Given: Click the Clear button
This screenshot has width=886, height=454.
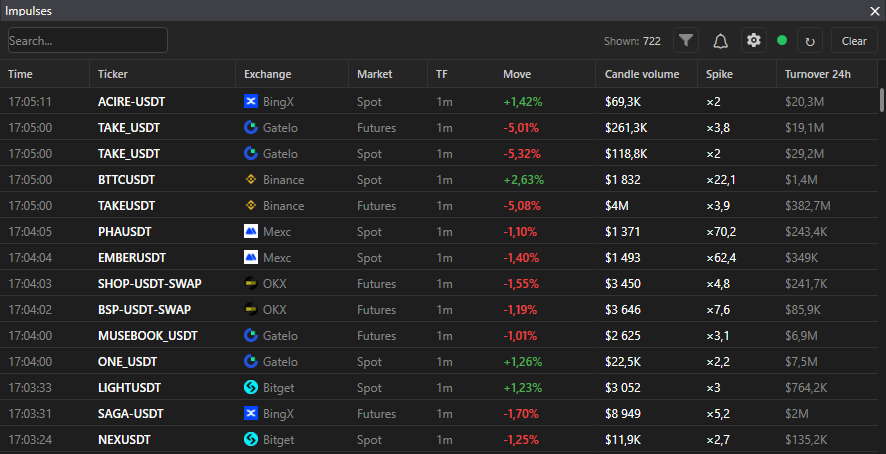Looking at the screenshot, I should (854, 41).
